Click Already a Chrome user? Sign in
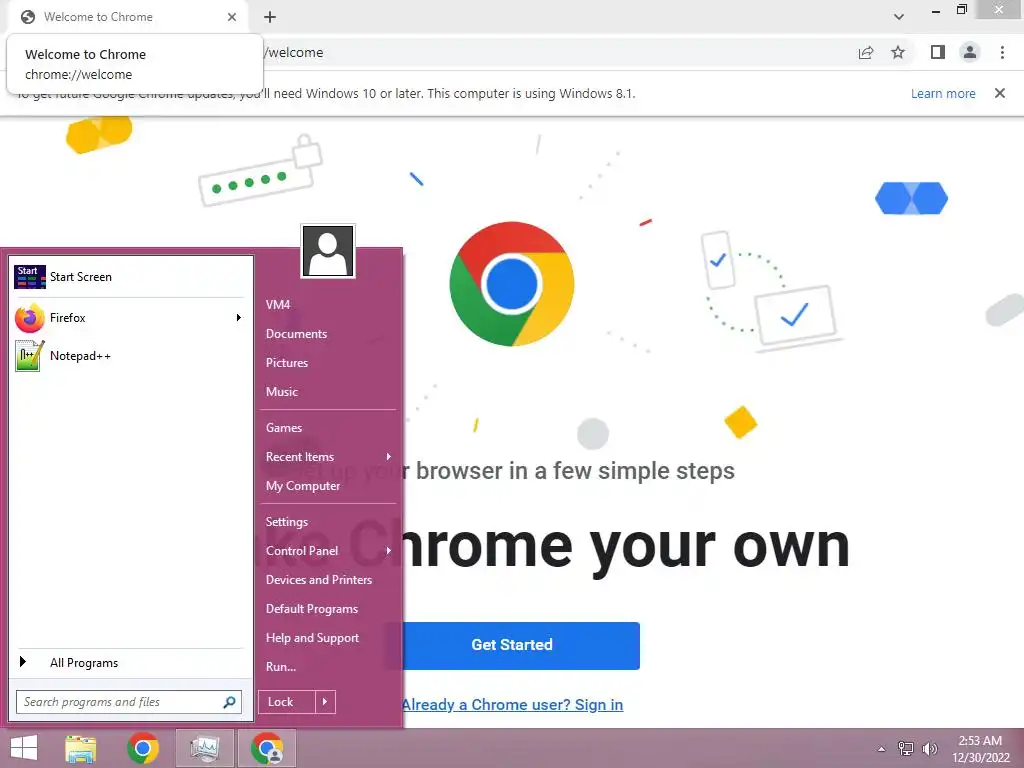Viewport: 1024px width, 768px height. click(512, 705)
